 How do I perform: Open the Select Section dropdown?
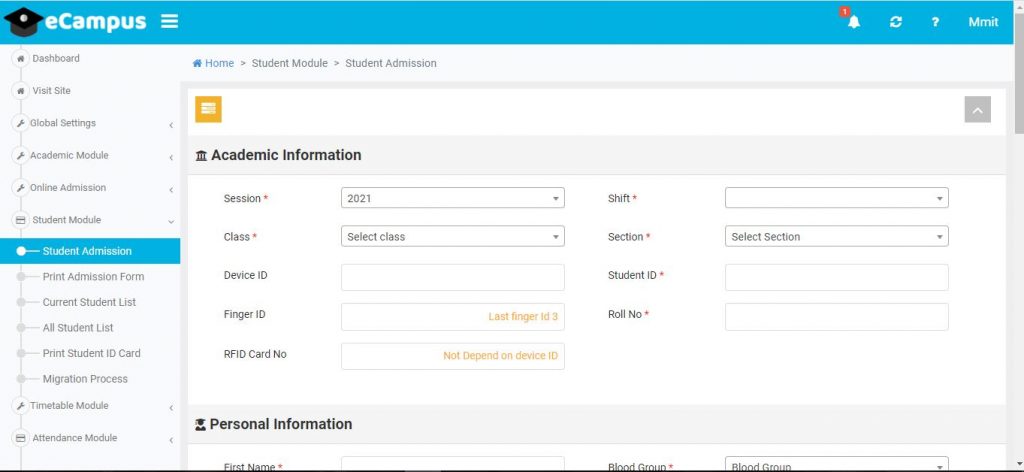[x=837, y=236]
